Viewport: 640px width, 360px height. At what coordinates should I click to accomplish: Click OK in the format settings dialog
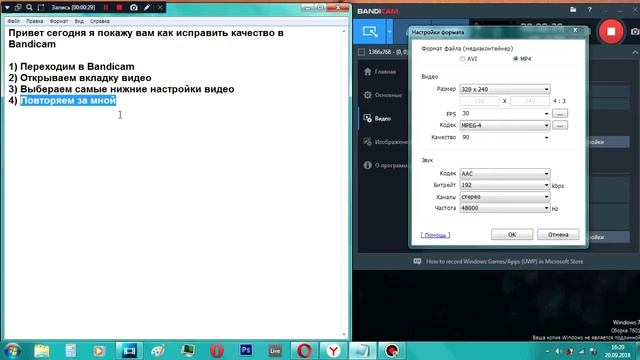[x=512, y=235]
